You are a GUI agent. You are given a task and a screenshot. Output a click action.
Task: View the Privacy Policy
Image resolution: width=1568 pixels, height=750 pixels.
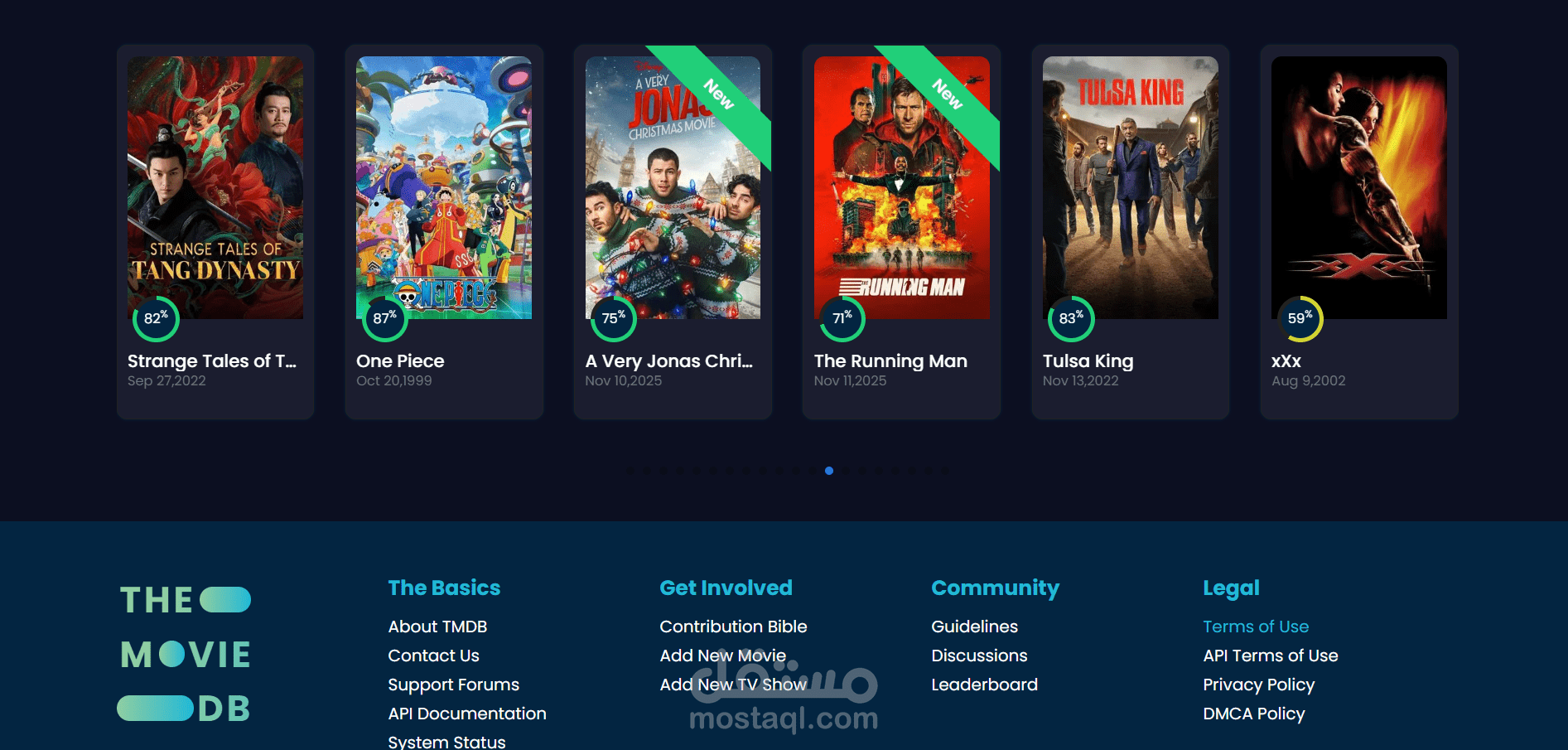(1258, 685)
